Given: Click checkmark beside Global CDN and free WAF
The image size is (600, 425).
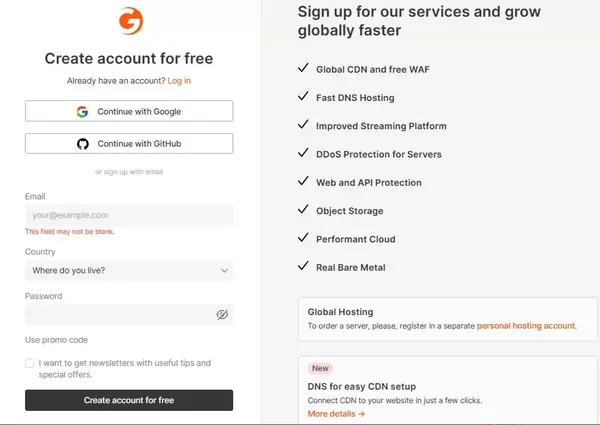Looking at the screenshot, I should point(303,69).
